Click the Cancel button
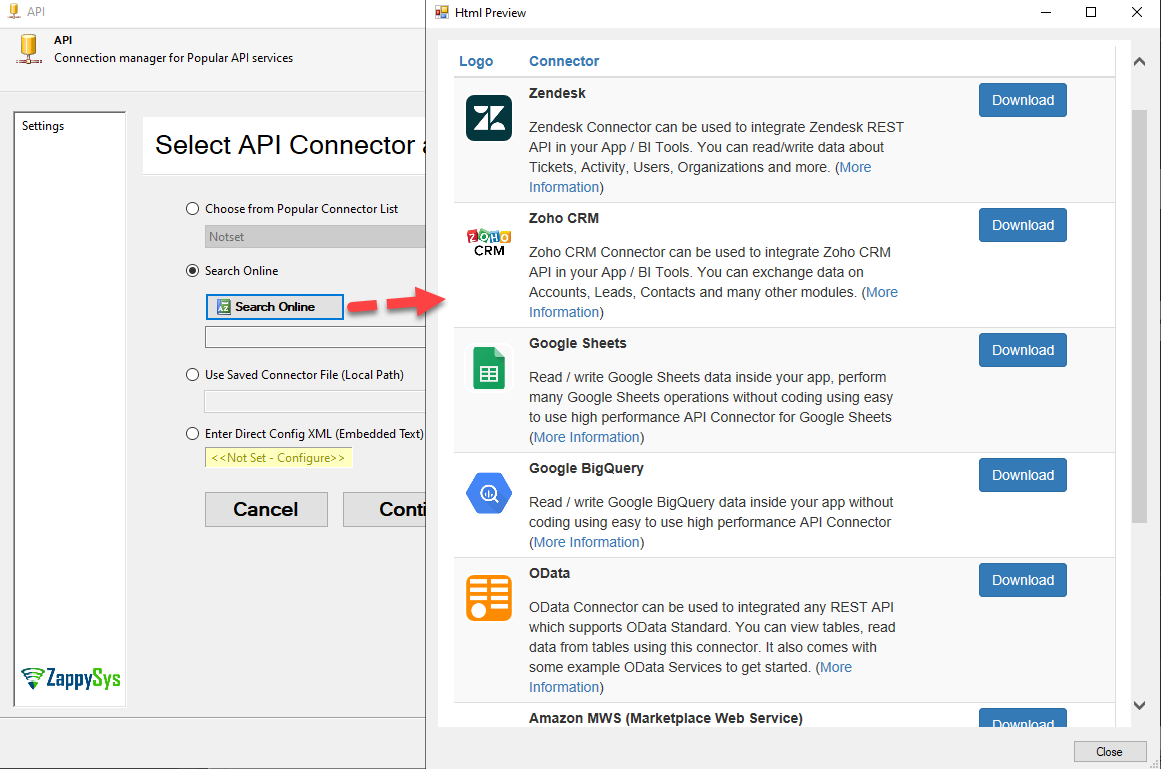The width and height of the screenshot is (1161, 769). pos(266,509)
